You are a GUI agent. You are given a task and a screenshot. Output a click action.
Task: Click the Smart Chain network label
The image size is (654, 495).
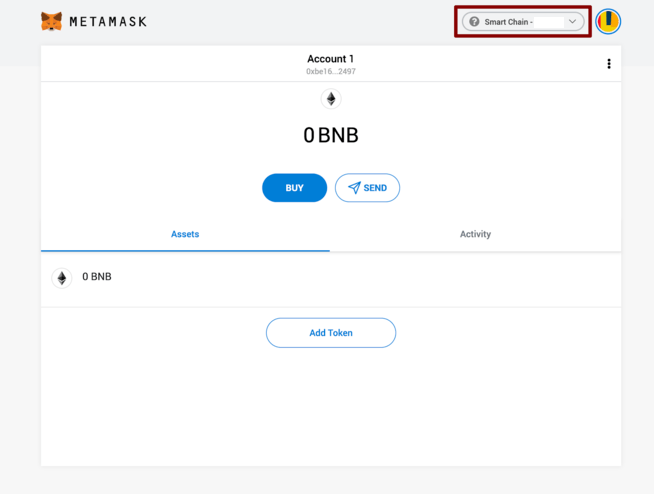click(508, 22)
